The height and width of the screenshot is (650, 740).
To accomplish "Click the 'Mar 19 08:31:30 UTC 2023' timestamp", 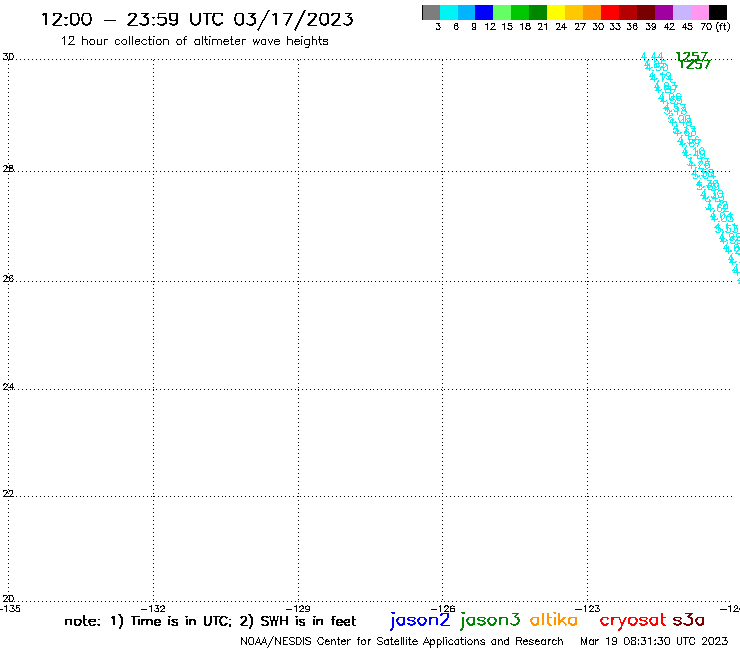I will pyautogui.click(x=654, y=641).
